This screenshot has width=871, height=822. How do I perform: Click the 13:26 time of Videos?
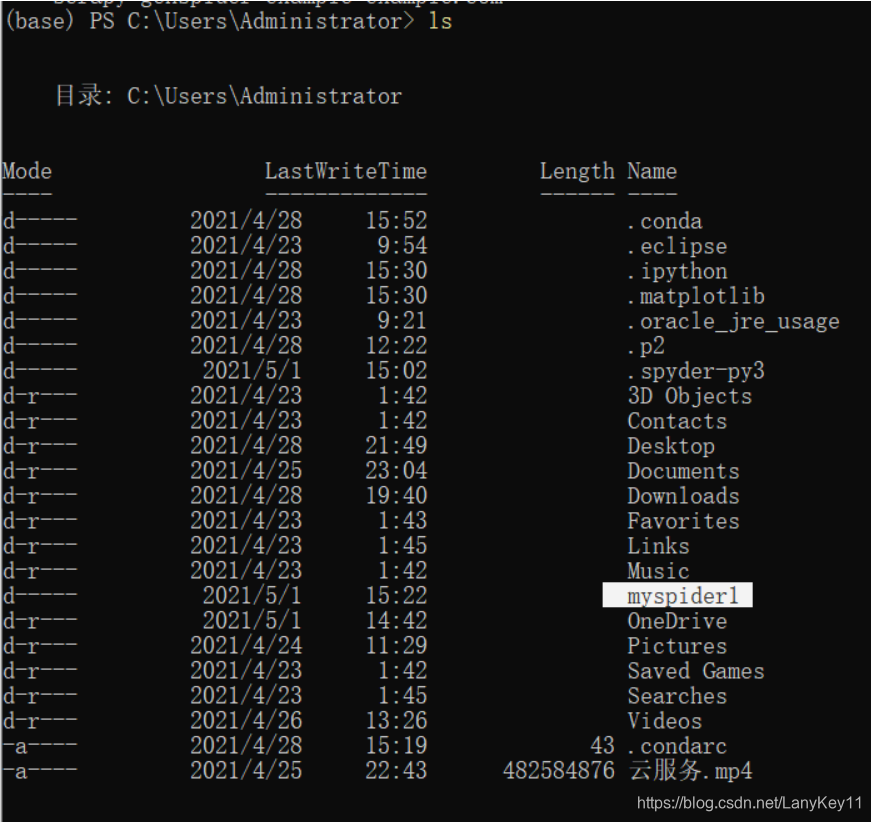(396, 721)
